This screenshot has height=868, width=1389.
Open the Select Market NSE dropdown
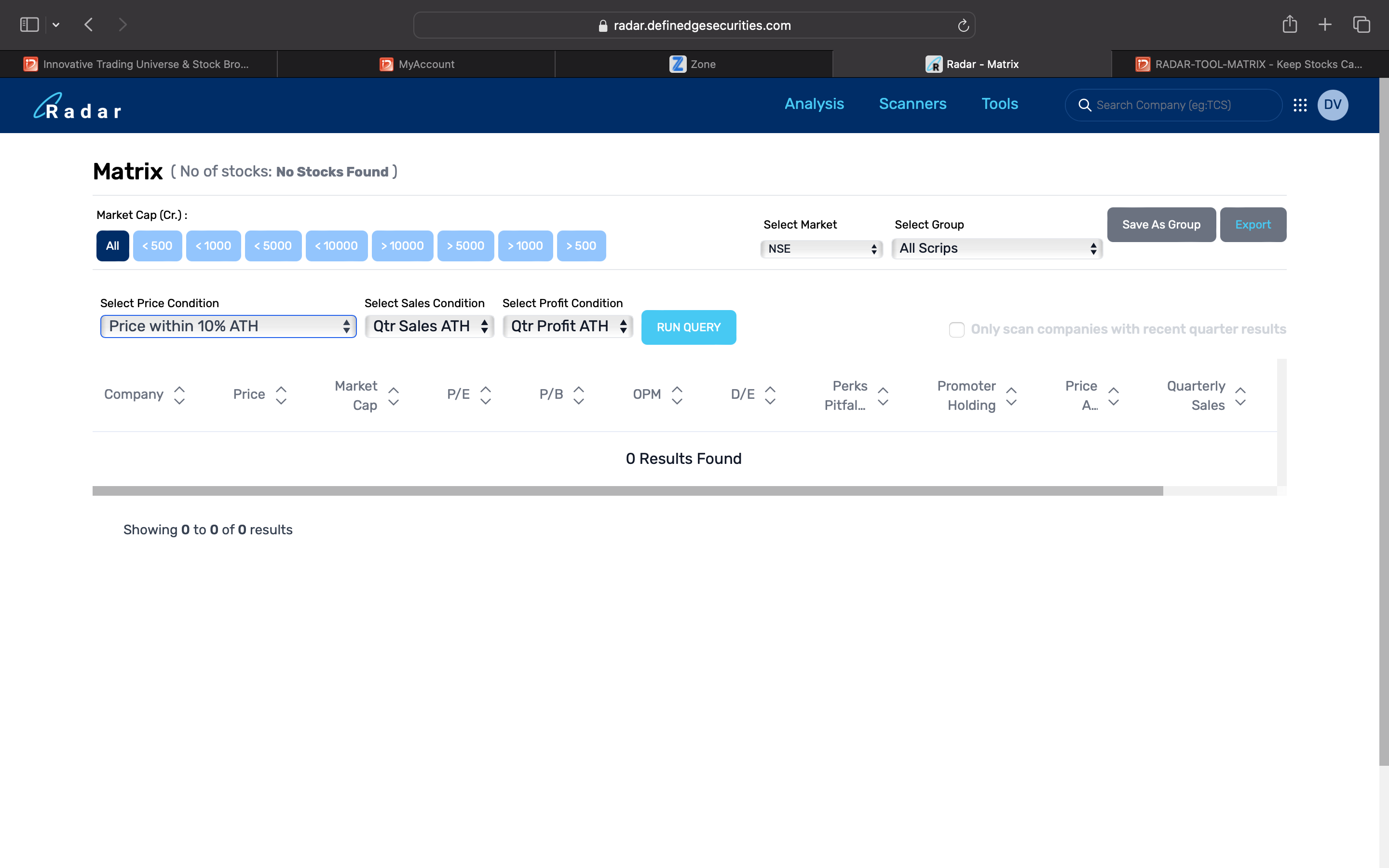click(821, 248)
